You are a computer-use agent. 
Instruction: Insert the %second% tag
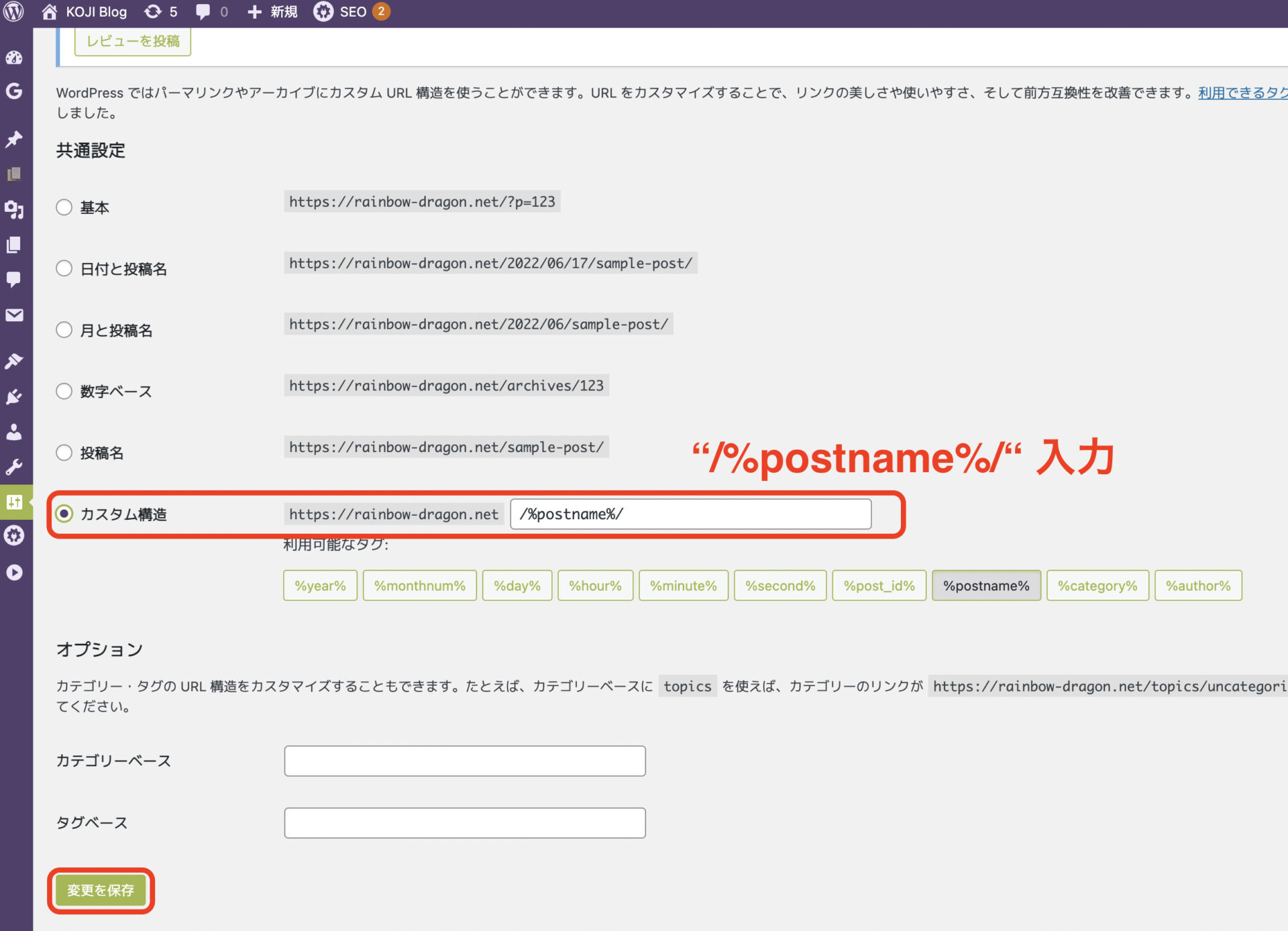point(780,586)
